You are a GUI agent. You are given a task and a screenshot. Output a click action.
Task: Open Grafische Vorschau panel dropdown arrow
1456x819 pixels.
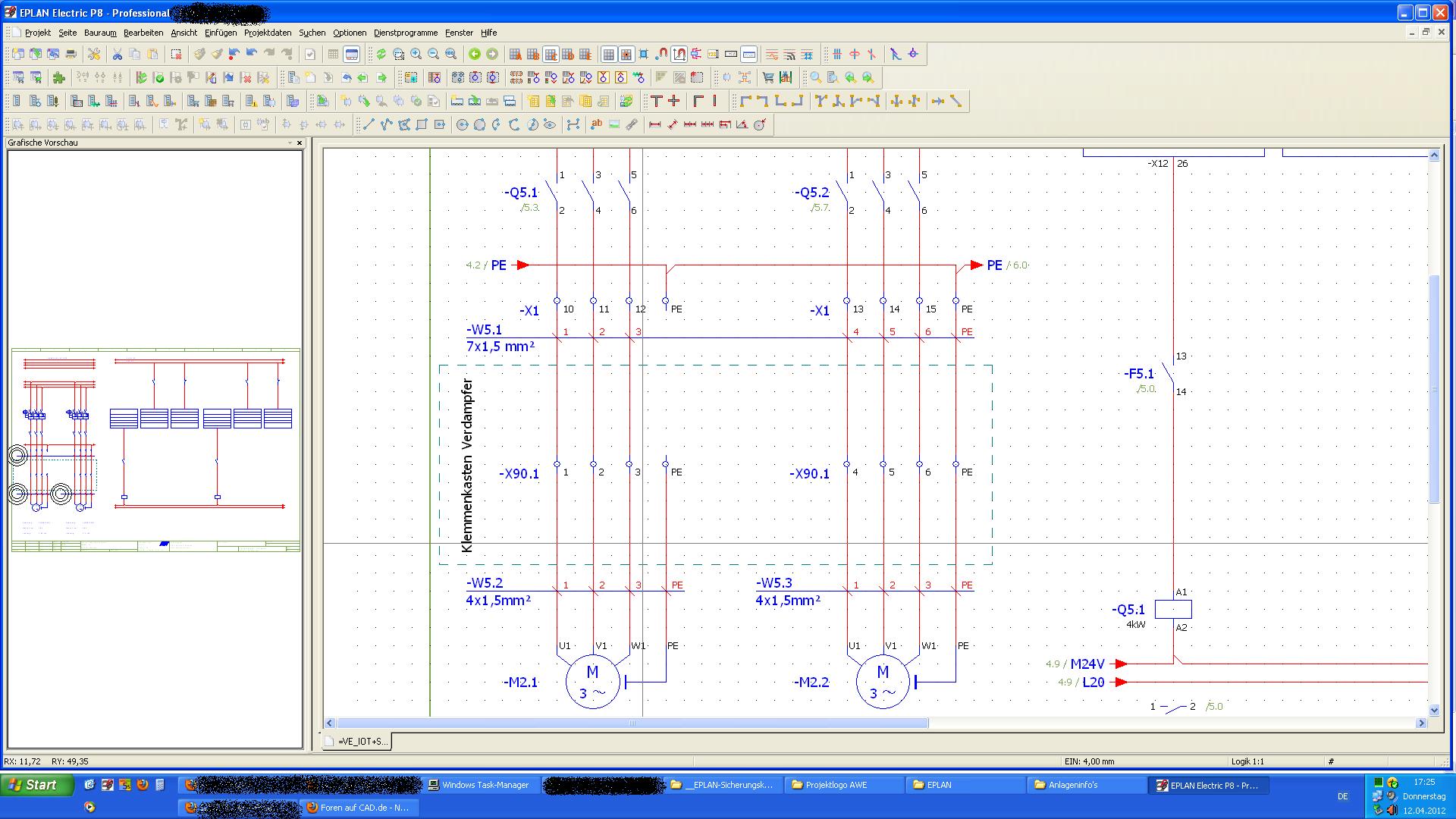click(290, 143)
